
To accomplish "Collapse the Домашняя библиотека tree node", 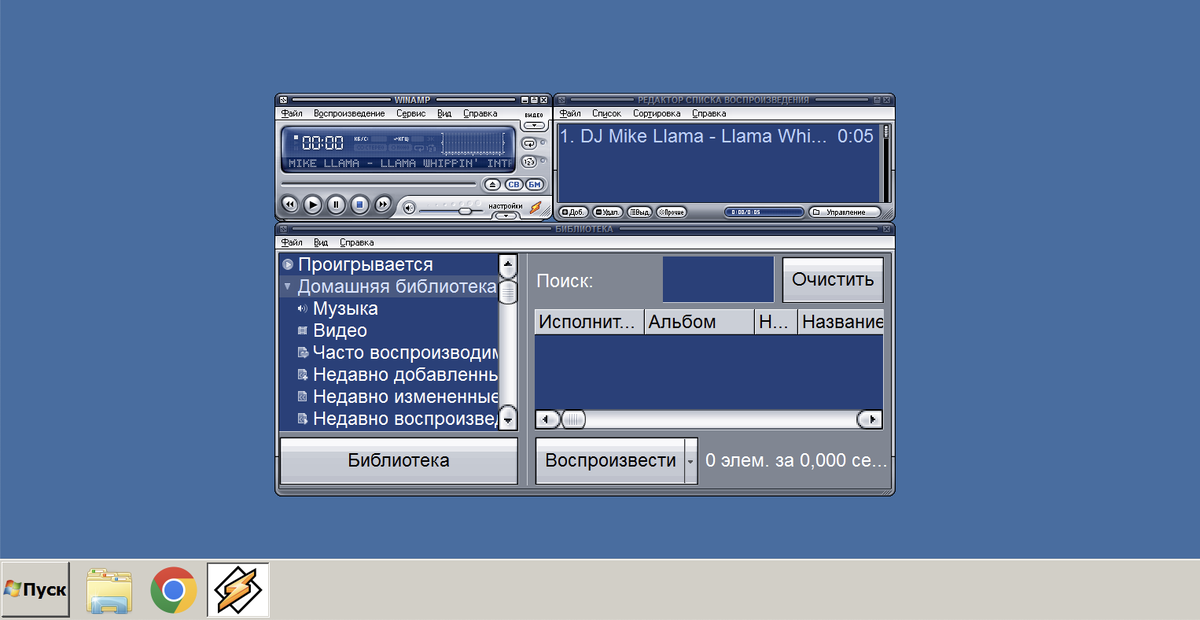I will 287,287.
